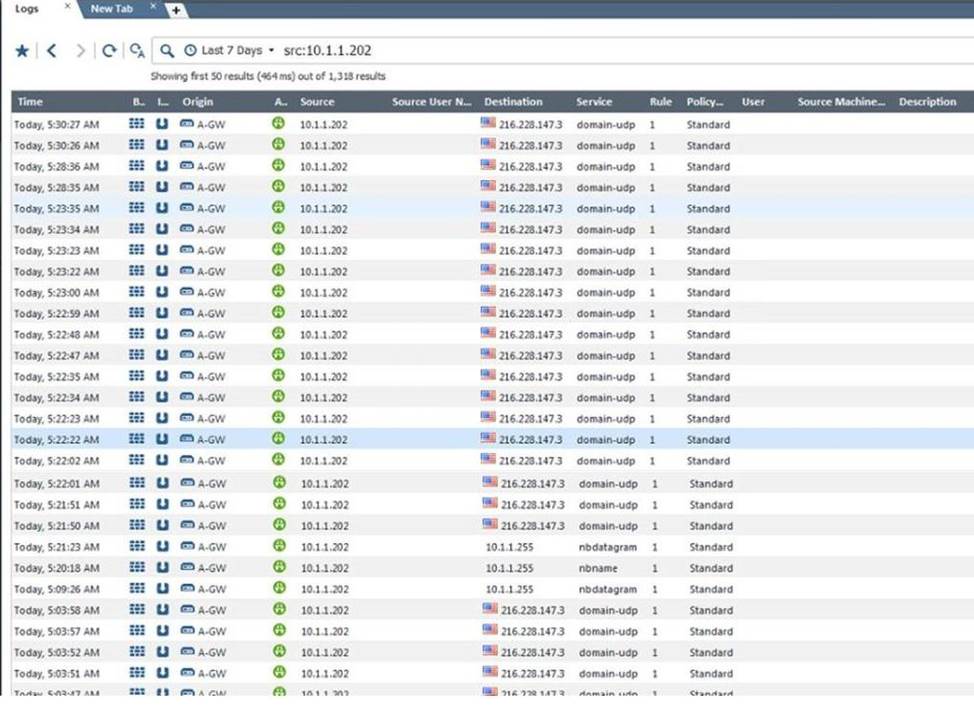Sort by the Destination column header
This screenshot has height=708, width=974.
513,102
